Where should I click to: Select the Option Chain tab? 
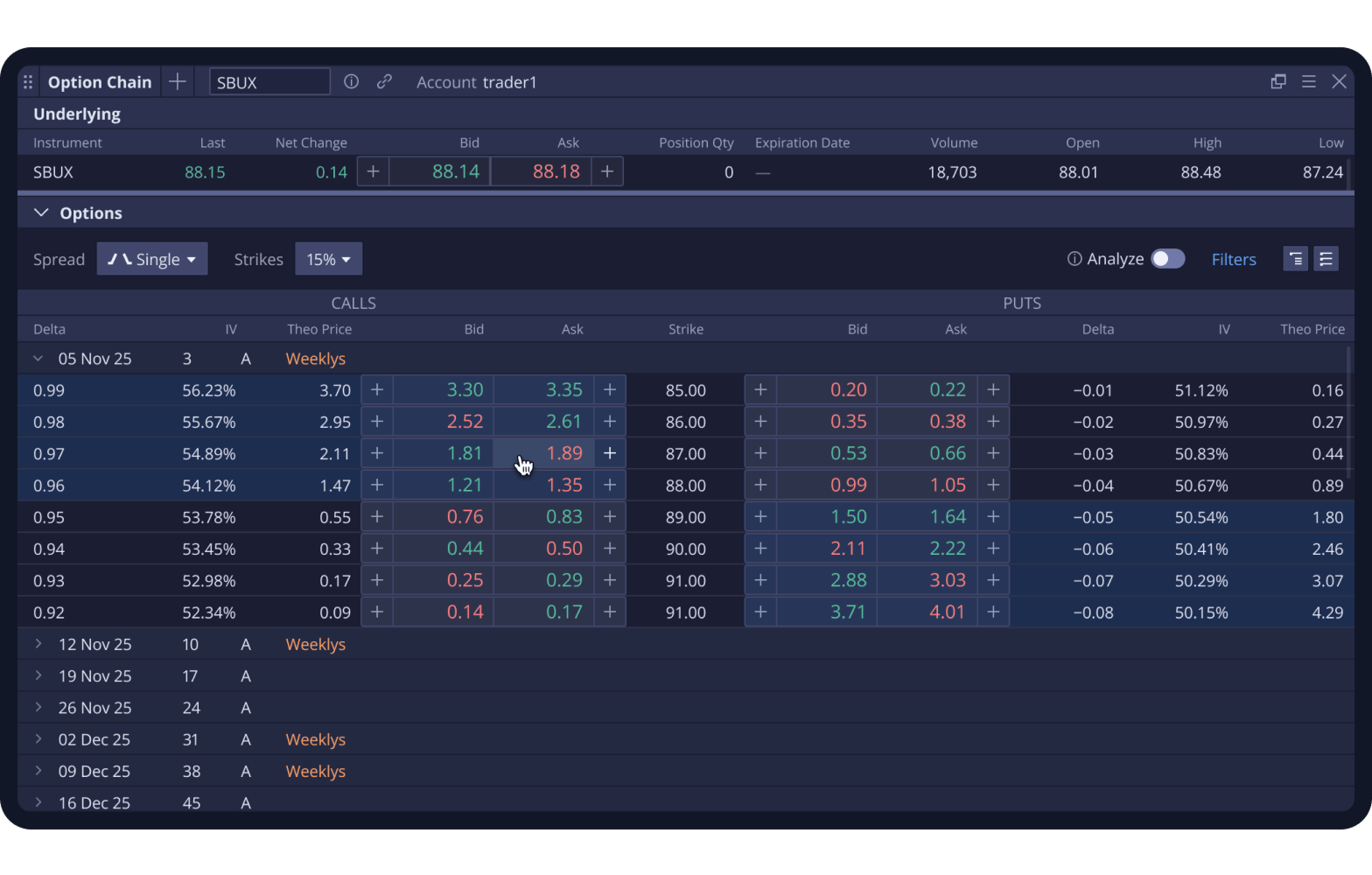click(x=100, y=81)
